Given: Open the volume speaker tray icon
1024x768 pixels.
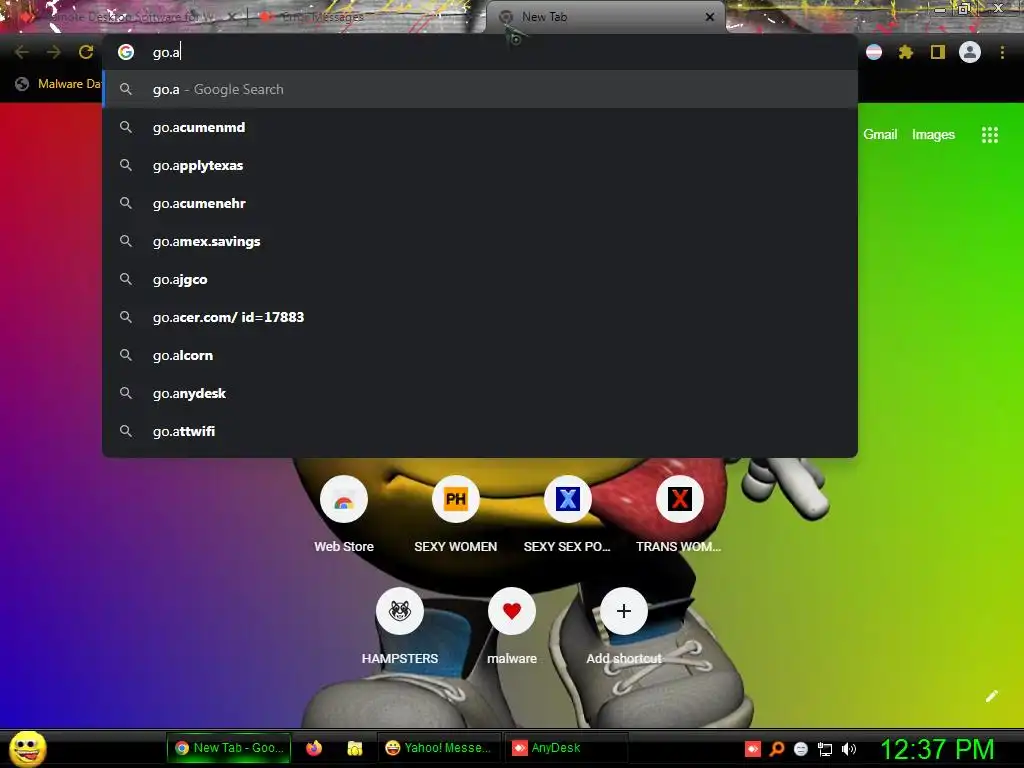Looking at the screenshot, I should 848,749.
